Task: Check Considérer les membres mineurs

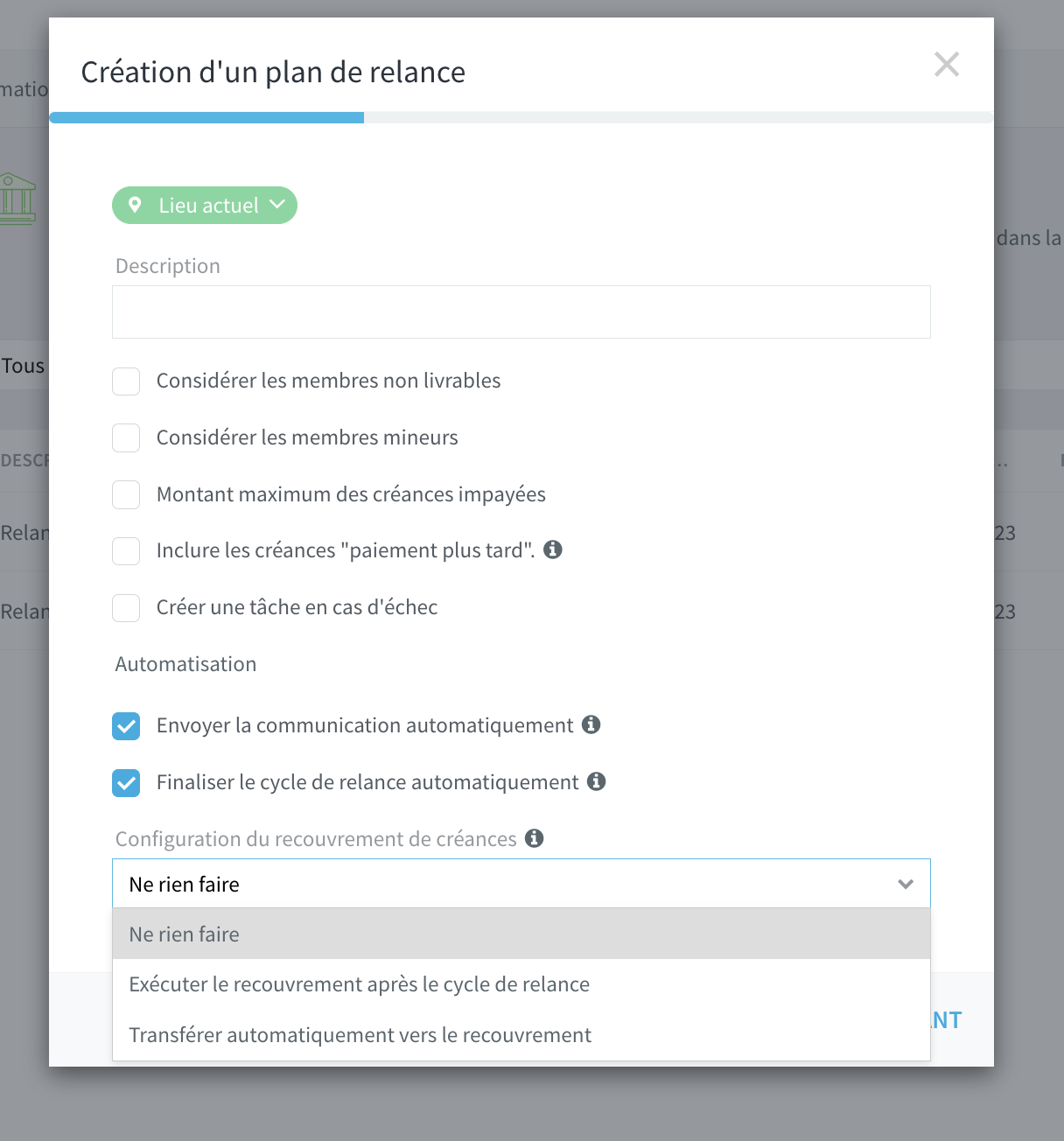Action: 126,438
